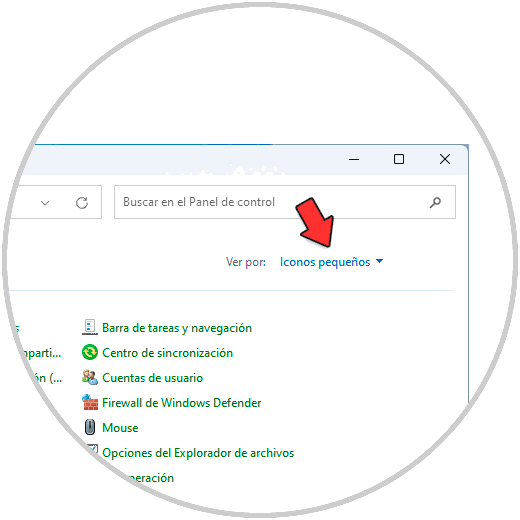Open Opciones del Explorador de archivos
The image size is (520, 520).
click(198, 453)
